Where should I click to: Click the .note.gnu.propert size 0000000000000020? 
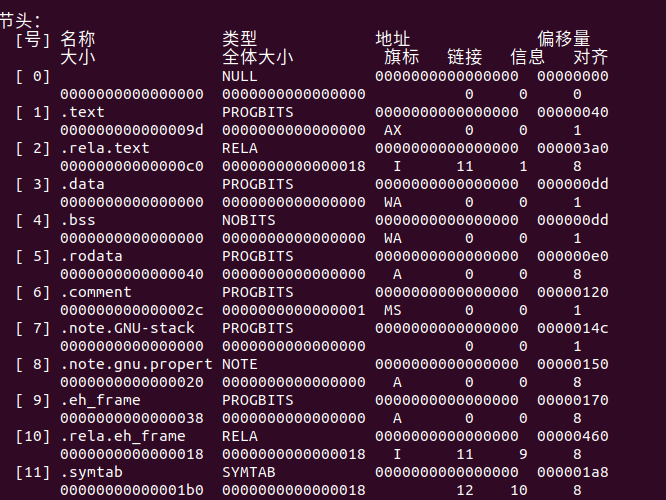(132, 382)
